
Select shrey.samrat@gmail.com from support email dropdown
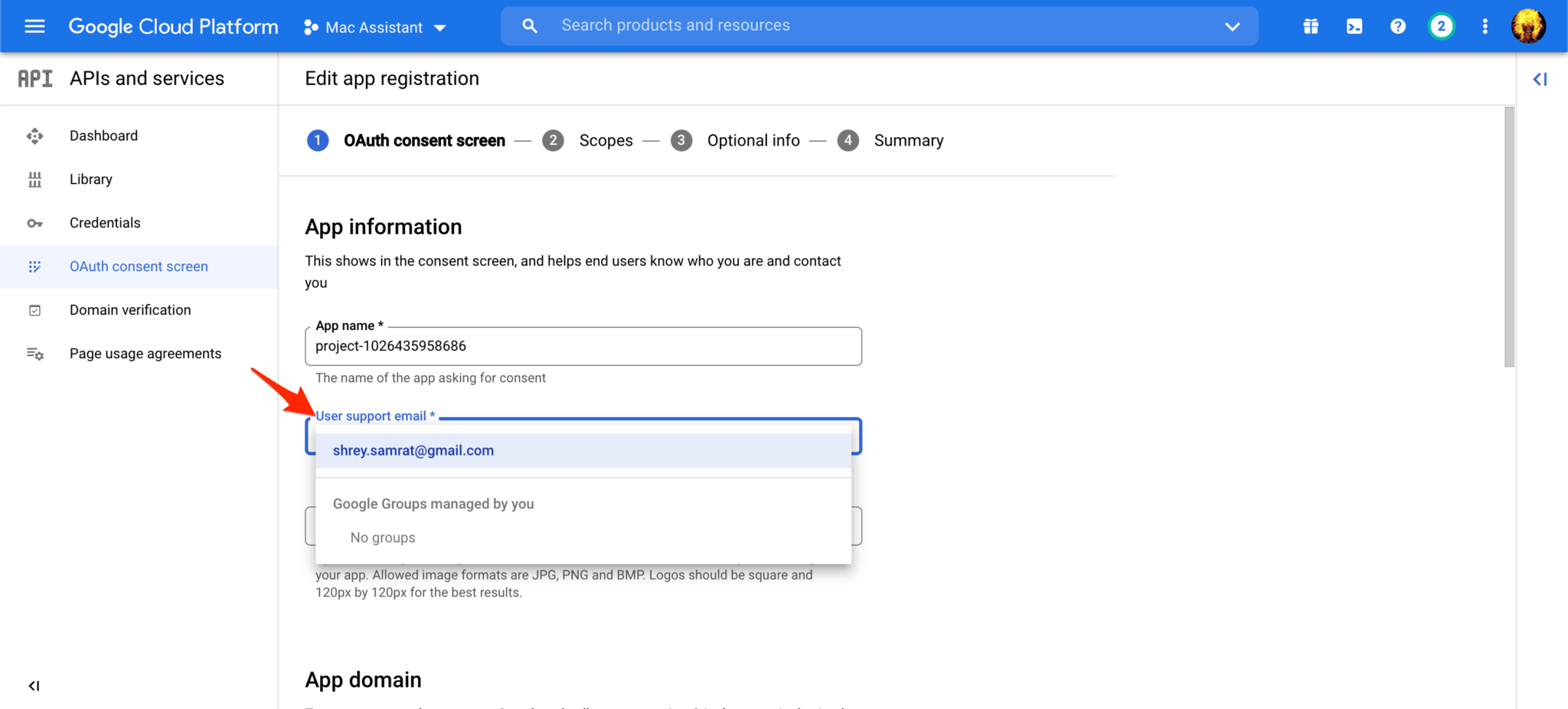413,450
